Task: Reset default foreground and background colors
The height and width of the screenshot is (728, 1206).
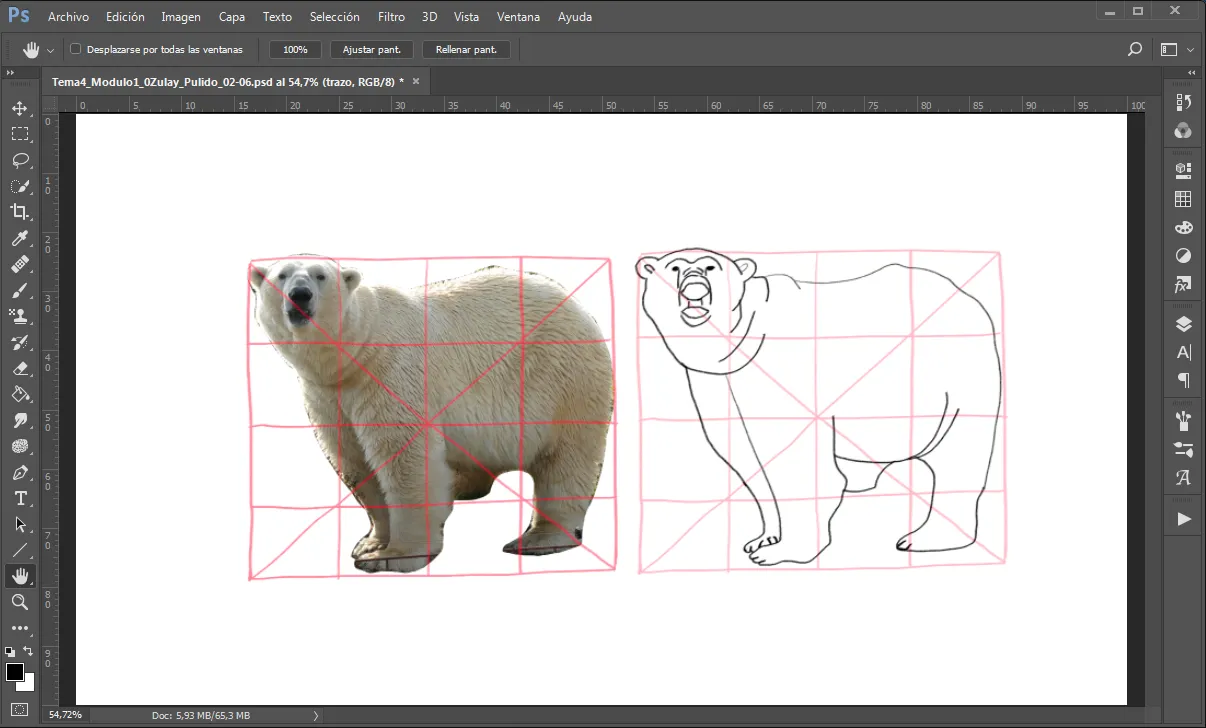Action: (x=10, y=651)
